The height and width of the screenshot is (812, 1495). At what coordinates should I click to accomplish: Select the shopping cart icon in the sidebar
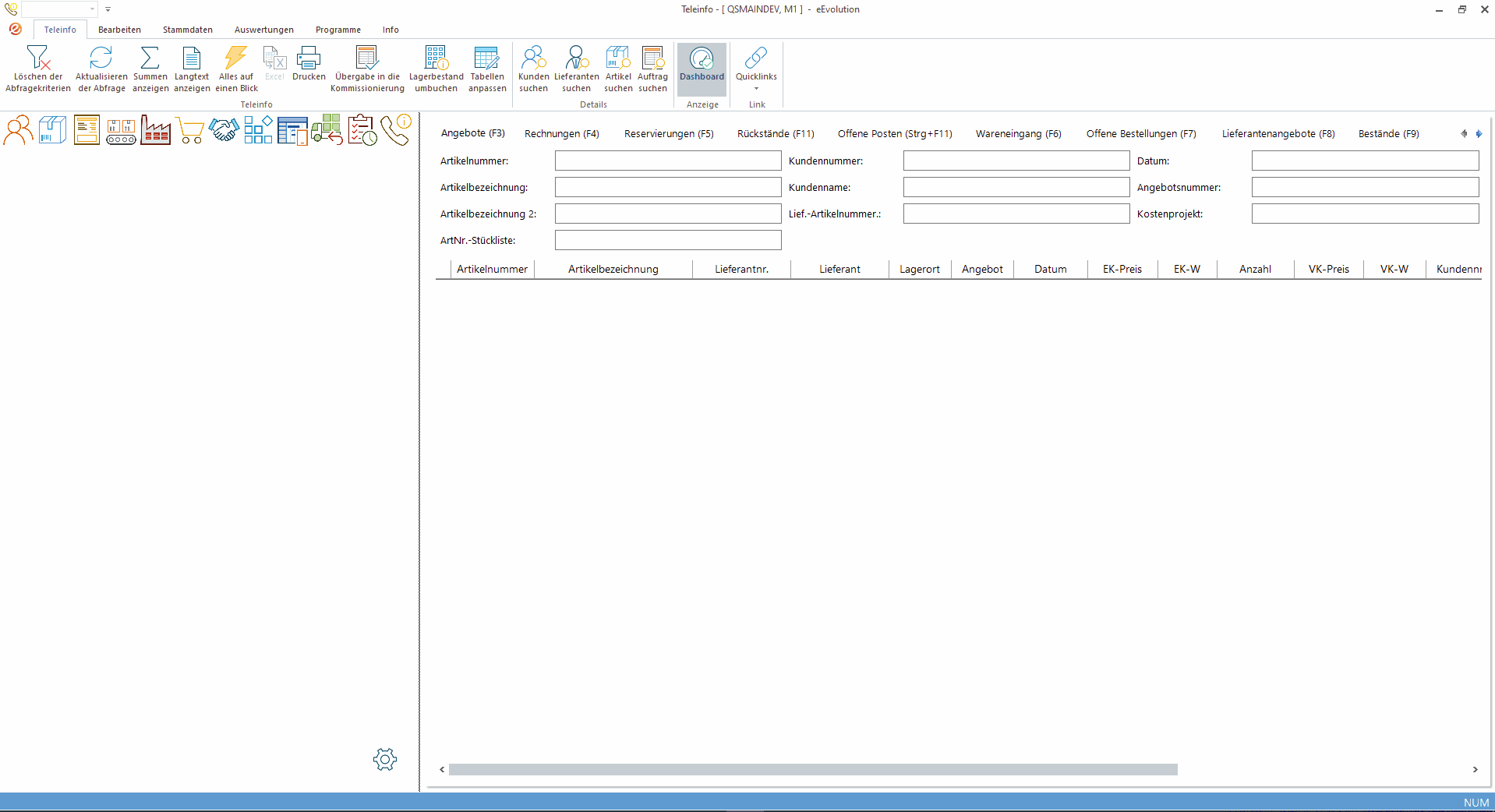(189, 129)
